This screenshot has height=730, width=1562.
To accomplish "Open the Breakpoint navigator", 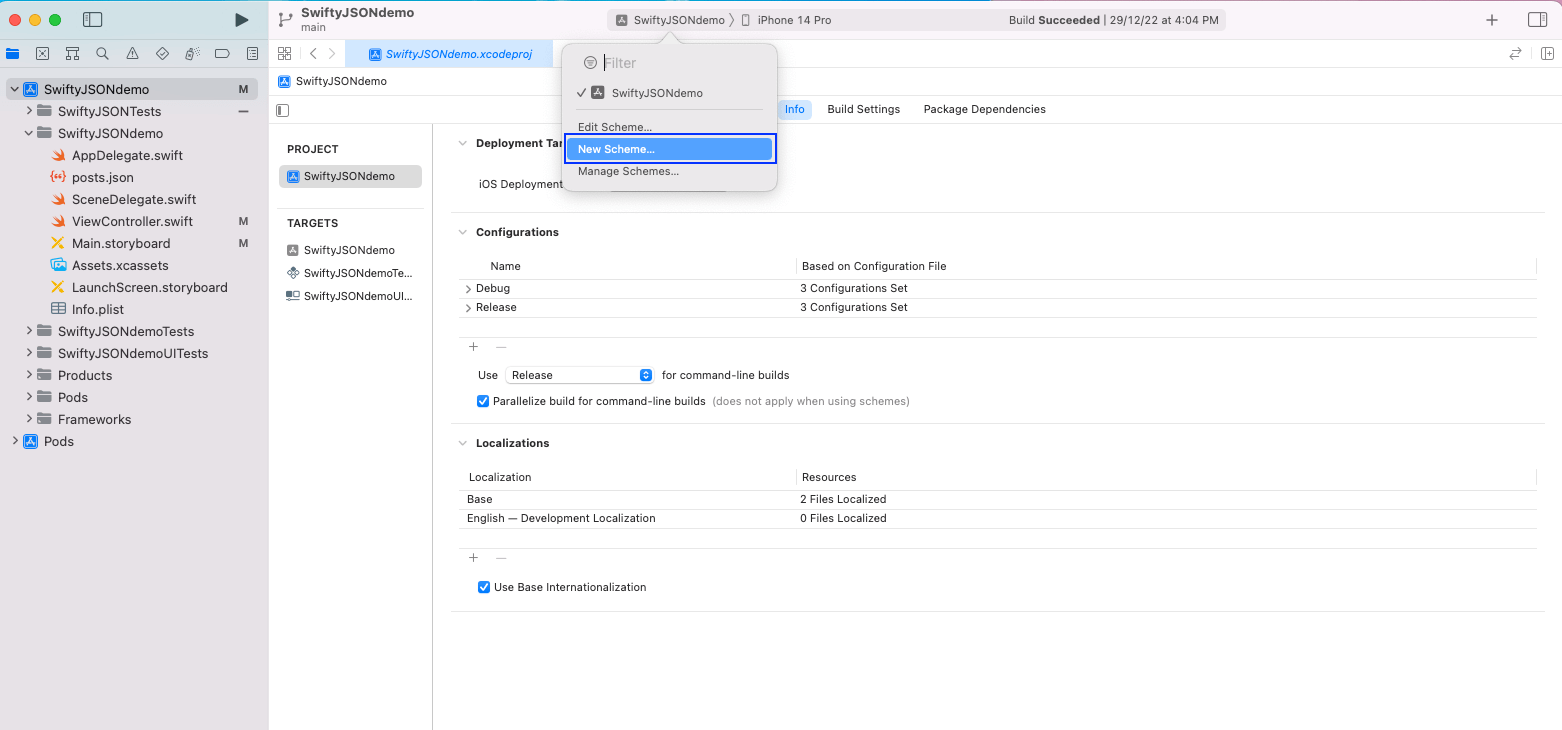I will click(222, 54).
